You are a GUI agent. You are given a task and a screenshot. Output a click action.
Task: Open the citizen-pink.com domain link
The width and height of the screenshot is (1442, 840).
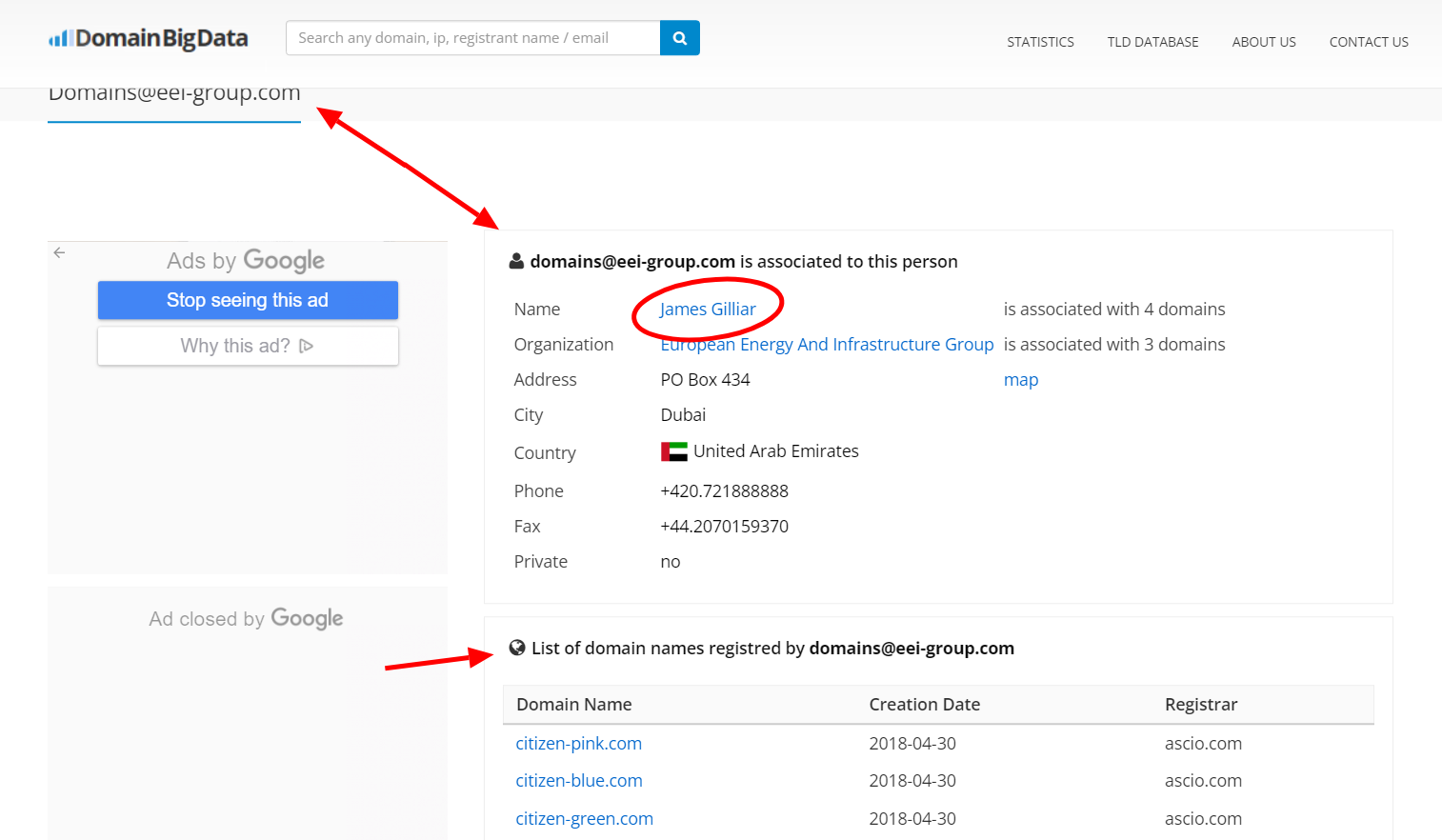pos(578,743)
